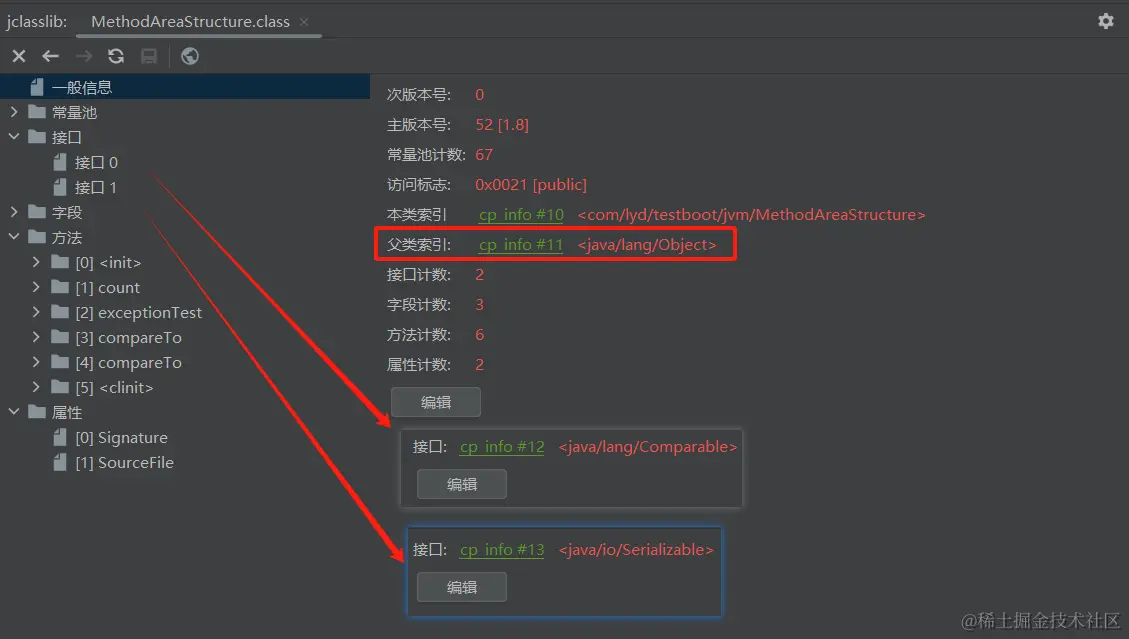Viewport: 1129px width, 639px height.
Task: Click the 常量池计数 value 67
Action: pos(484,155)
